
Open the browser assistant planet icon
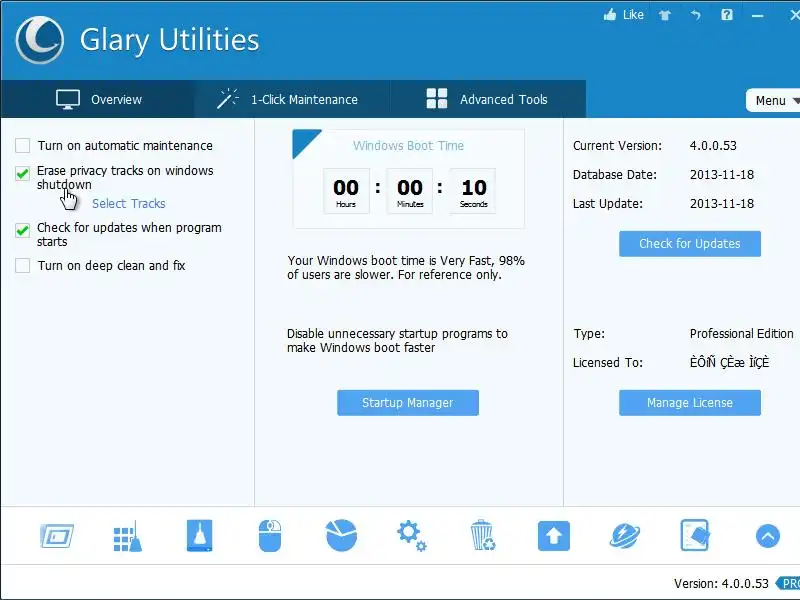625,536
